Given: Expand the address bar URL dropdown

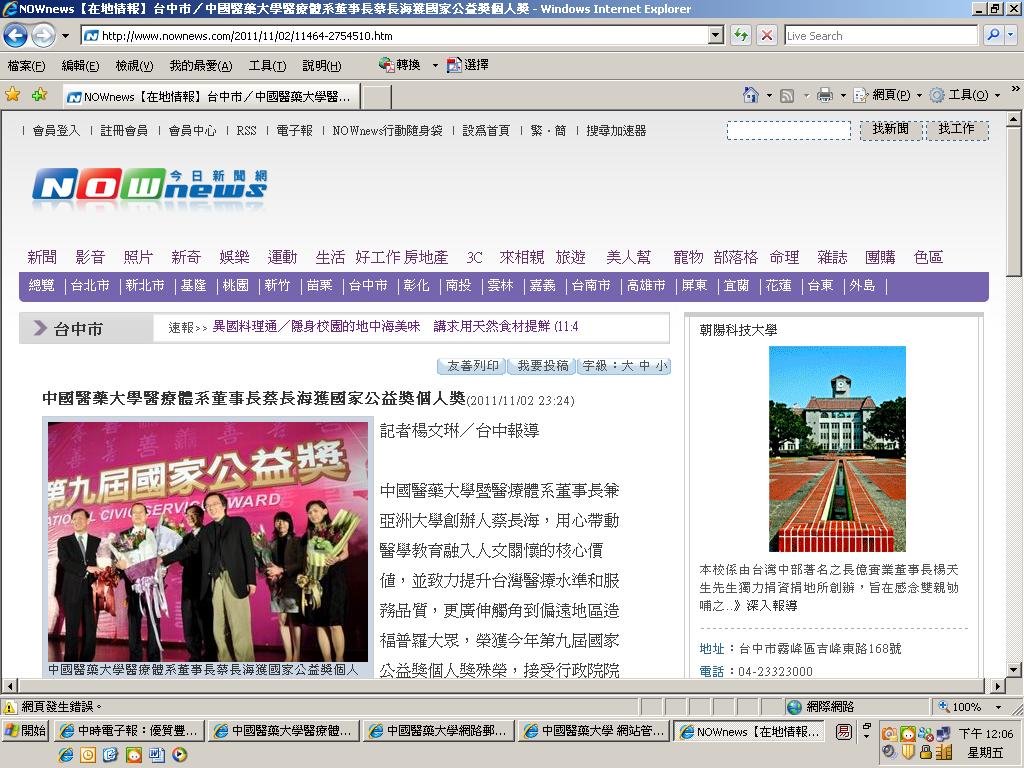Looking at the screenshot, I should (716, 35).
